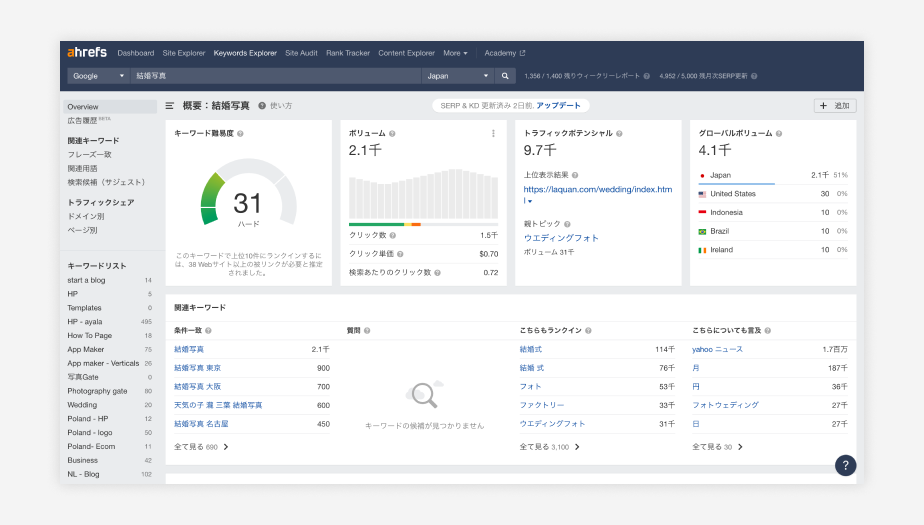This screenshot has width=924, height=525.
Task: Click the search magnifier button
Action: click(505, 76)
